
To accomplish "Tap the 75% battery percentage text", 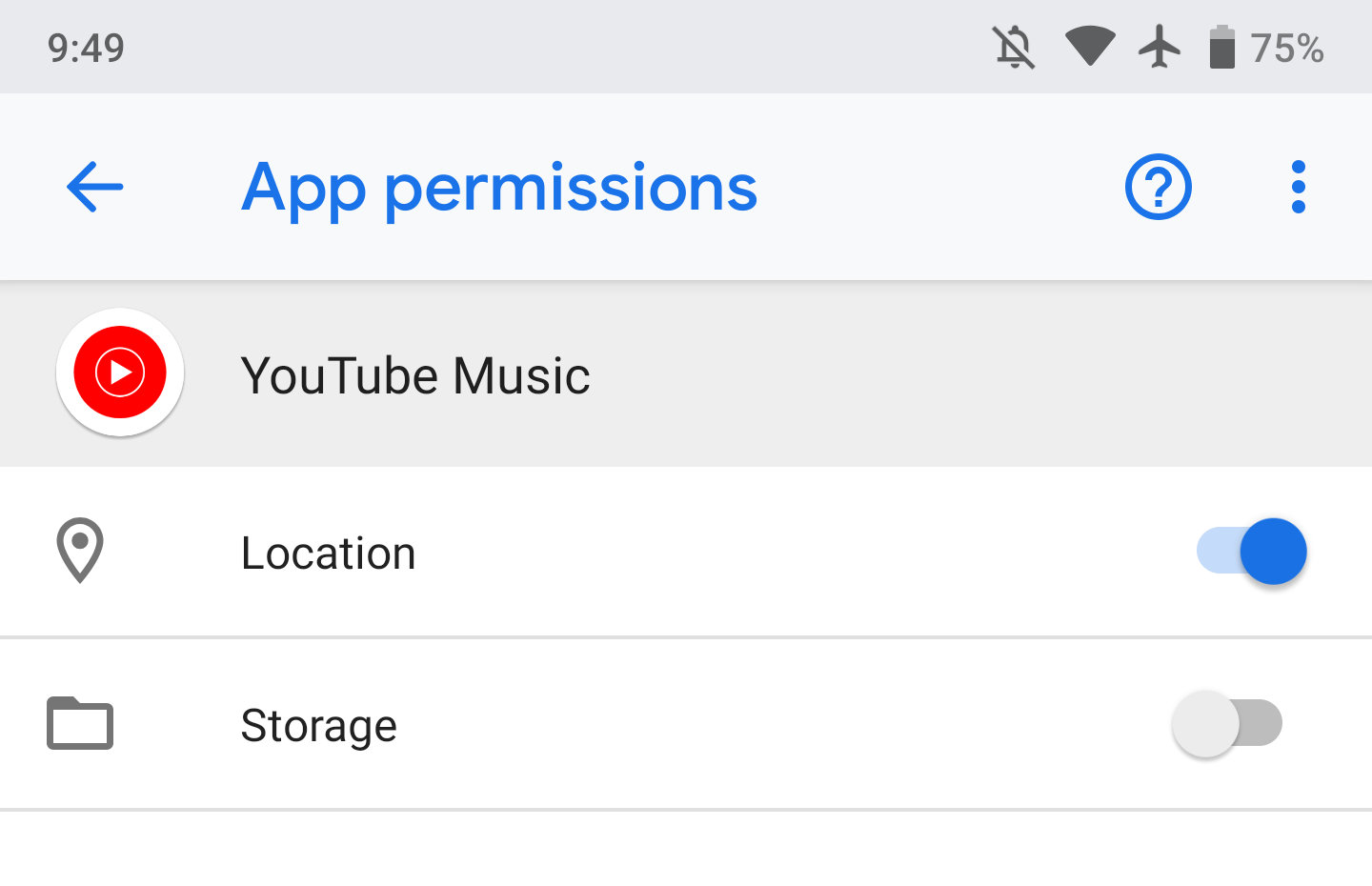I will pos(1287,48).
